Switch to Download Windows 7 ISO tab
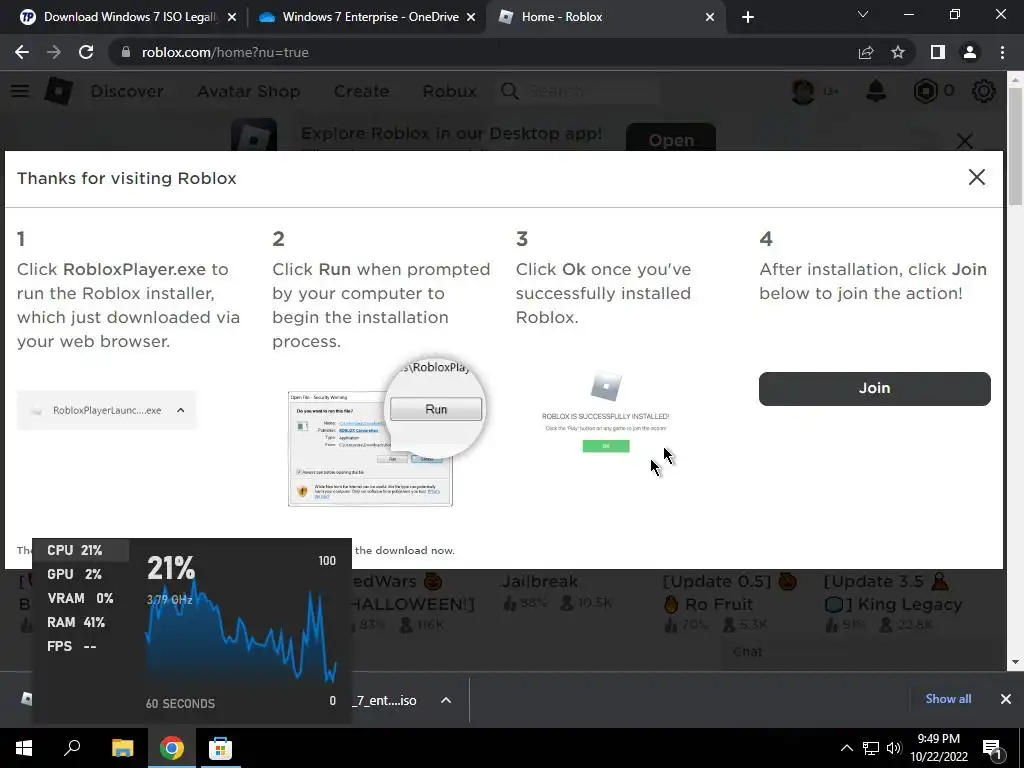 (x=129, y=17)
